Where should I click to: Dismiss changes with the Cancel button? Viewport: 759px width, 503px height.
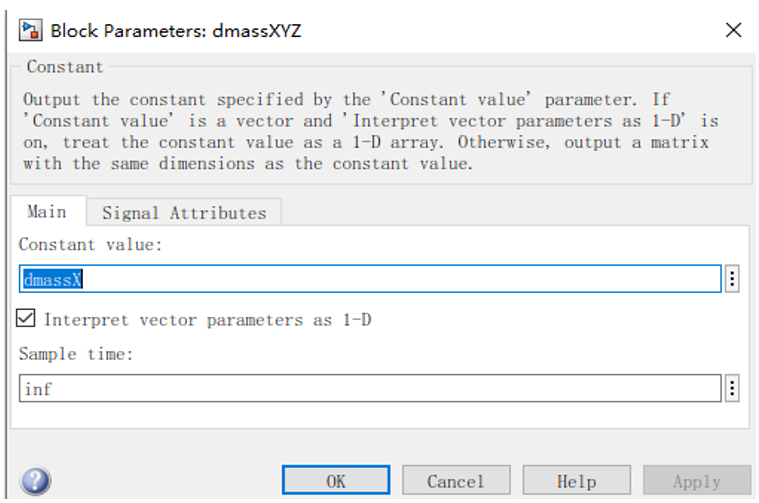(456, 480)
